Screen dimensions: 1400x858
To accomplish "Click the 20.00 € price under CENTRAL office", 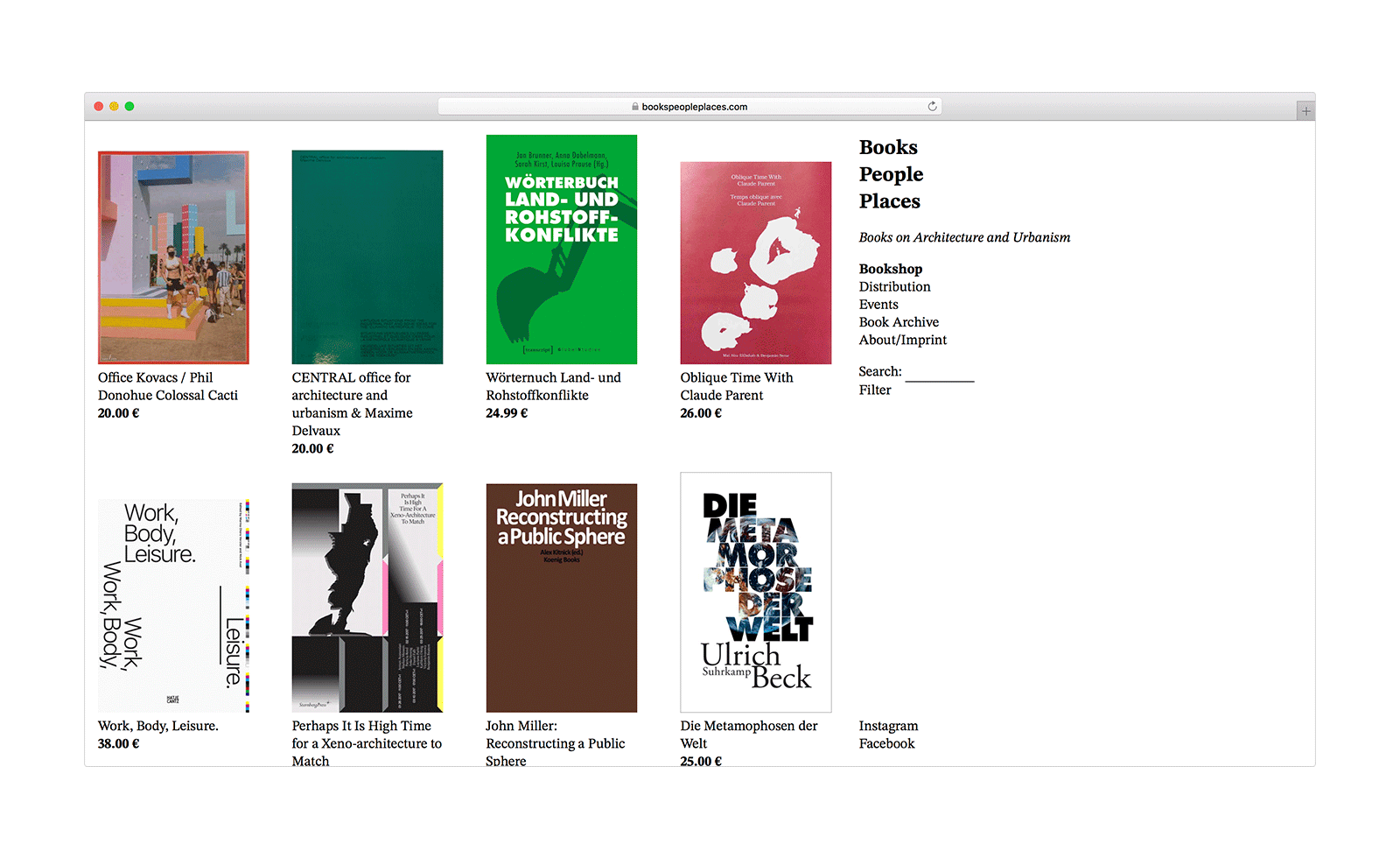I will coord(313,448).
